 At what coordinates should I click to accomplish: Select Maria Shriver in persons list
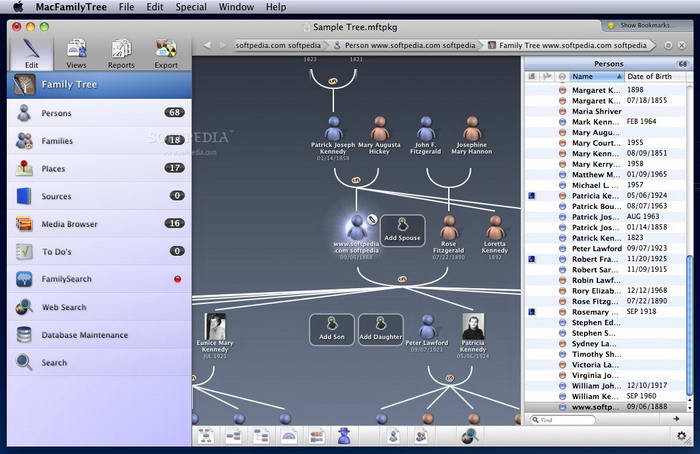pos(595,111)
